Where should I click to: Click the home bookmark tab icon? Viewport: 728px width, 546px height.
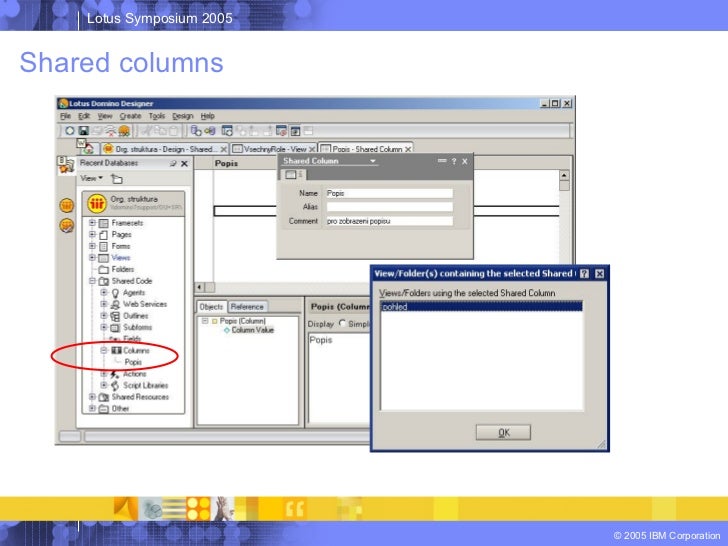(x=87, y=149)
